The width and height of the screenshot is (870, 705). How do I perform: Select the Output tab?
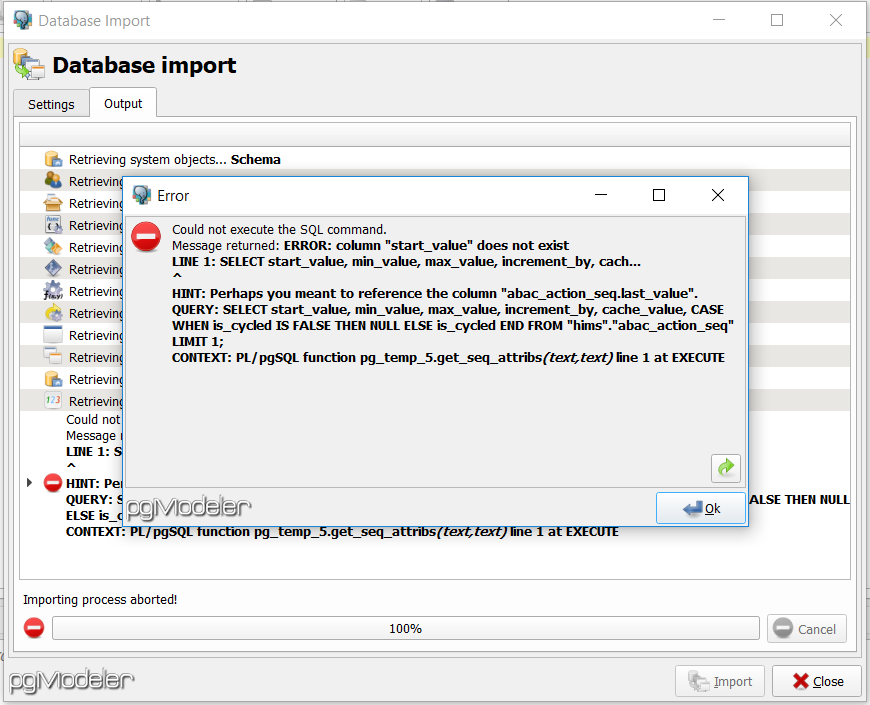tap(122, 102)
